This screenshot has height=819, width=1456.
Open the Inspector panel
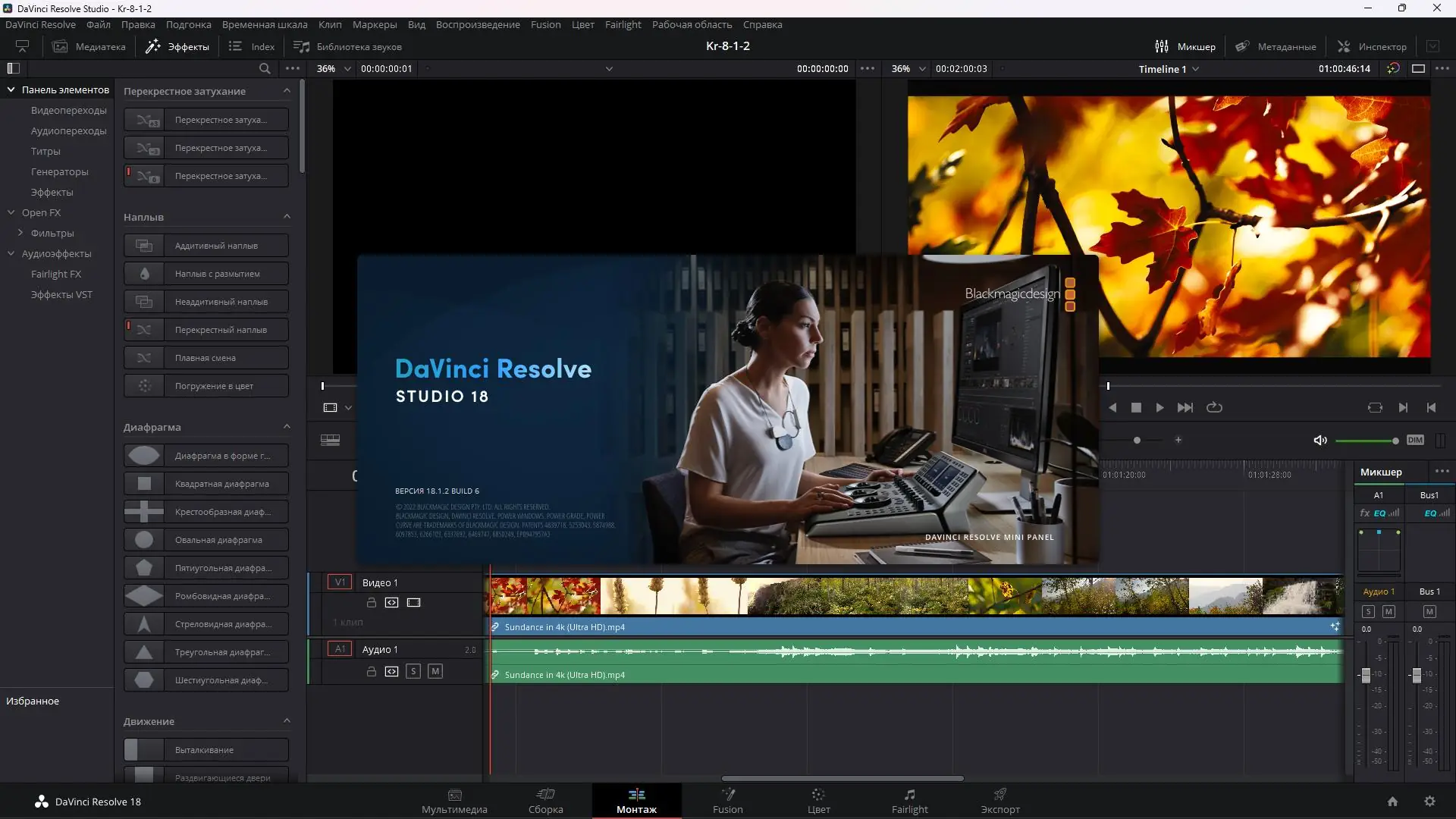tap(1371, 46)
